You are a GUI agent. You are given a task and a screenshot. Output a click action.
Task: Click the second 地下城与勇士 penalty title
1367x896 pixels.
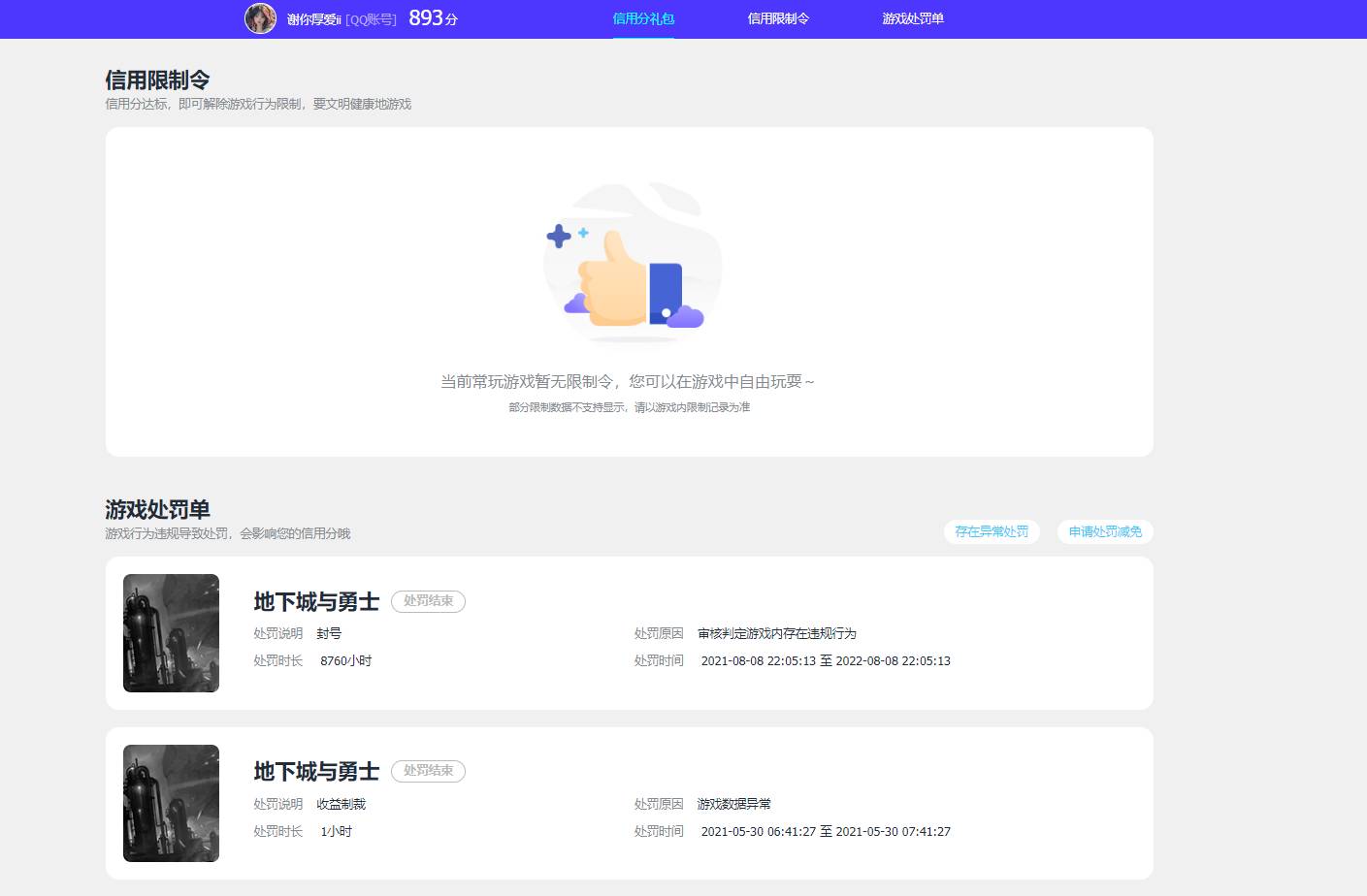click(316, 772)
